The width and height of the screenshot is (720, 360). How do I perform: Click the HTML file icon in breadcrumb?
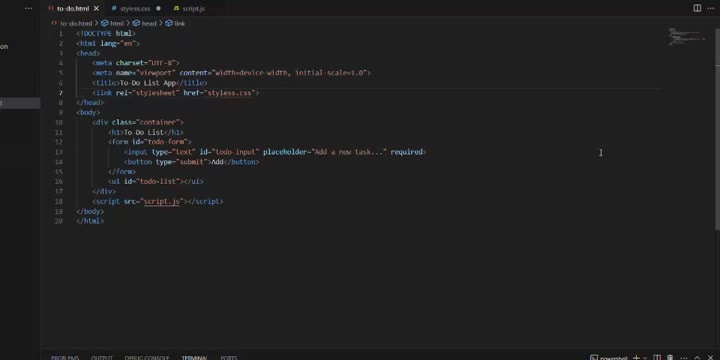54,23
